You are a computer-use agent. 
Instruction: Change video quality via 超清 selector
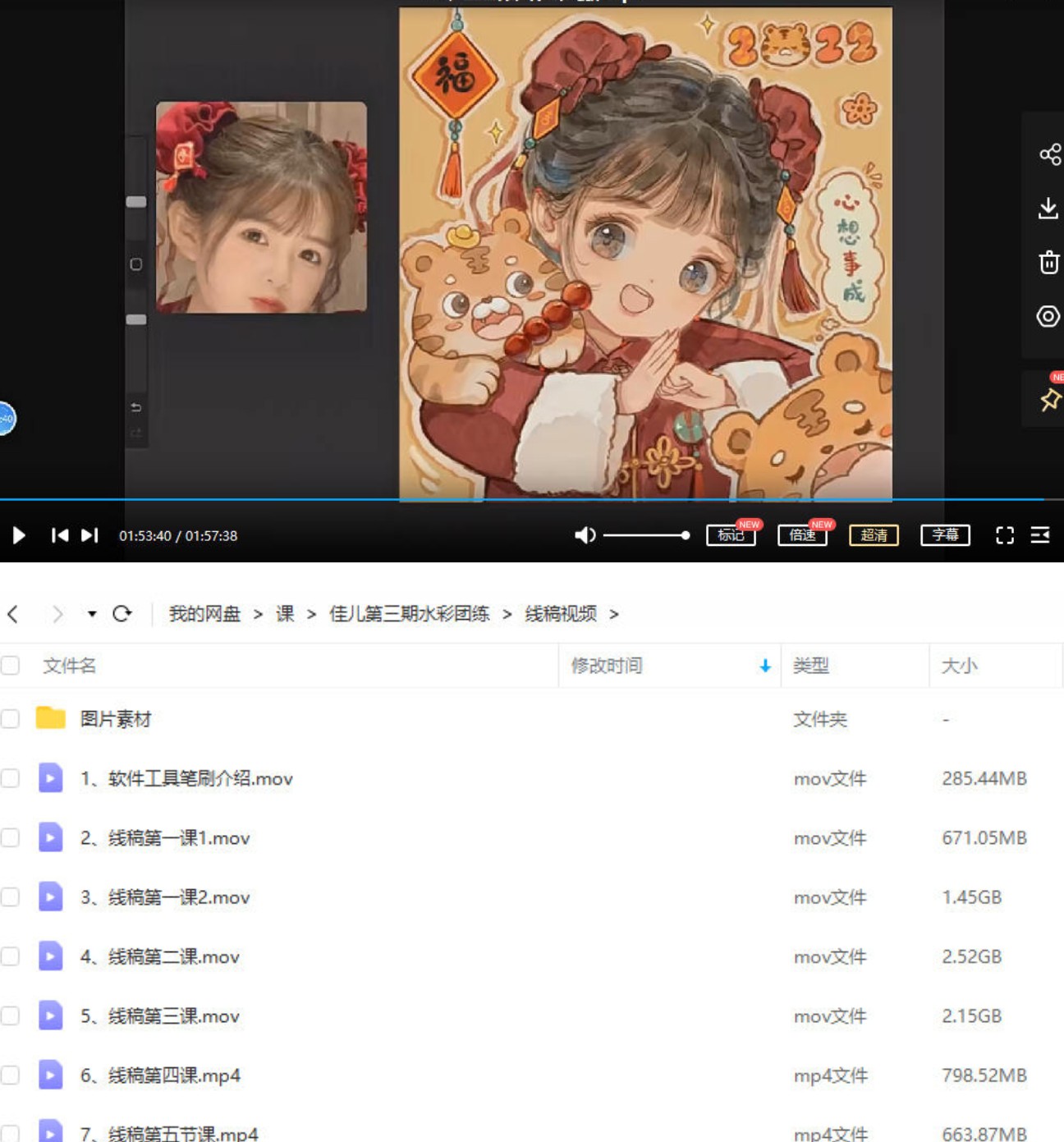(873, 535)
